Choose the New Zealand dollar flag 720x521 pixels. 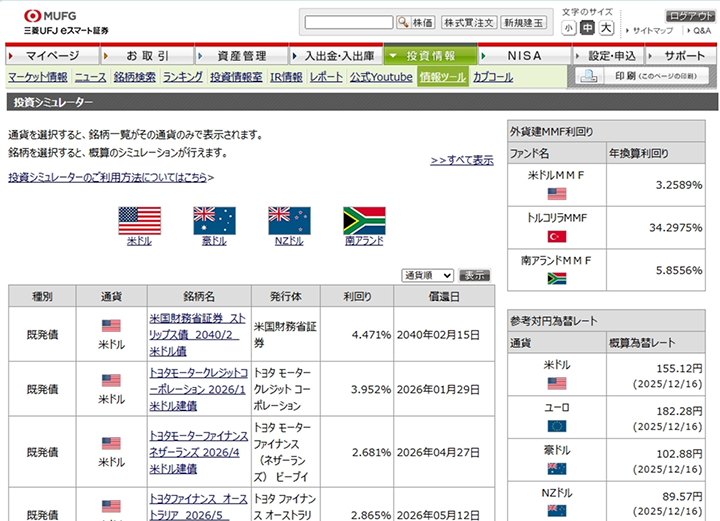[289, 220]
